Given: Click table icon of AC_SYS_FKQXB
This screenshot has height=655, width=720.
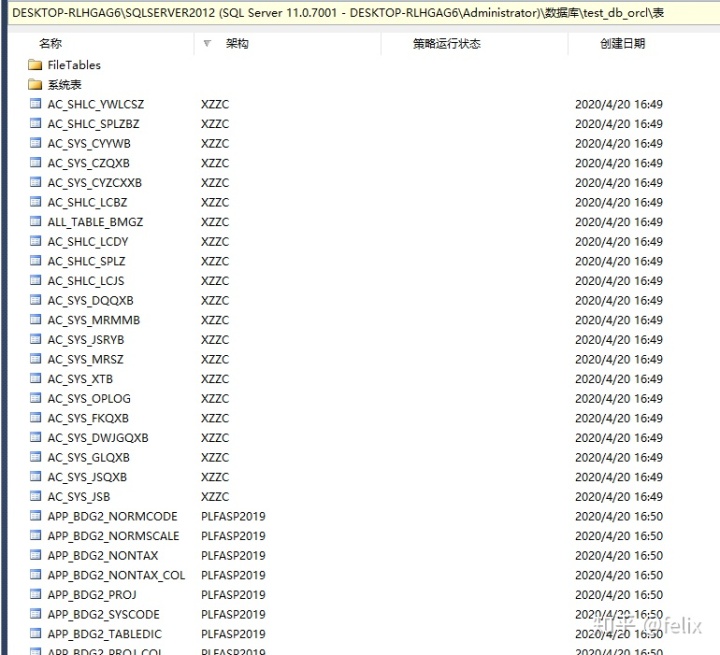Looking at the screenshot, I should tap(35, 418).
